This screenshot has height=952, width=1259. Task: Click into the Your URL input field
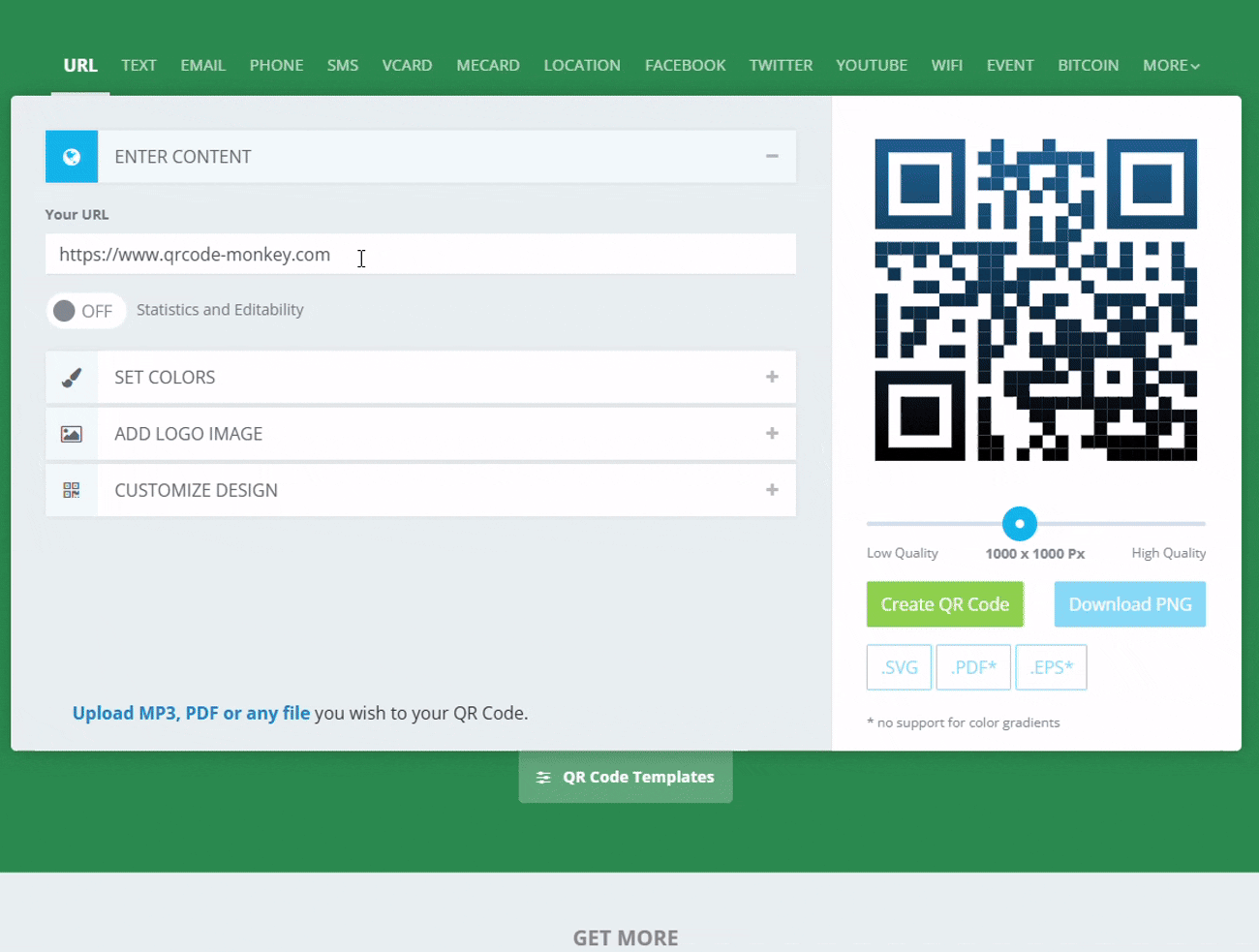[x=420, y=255]
